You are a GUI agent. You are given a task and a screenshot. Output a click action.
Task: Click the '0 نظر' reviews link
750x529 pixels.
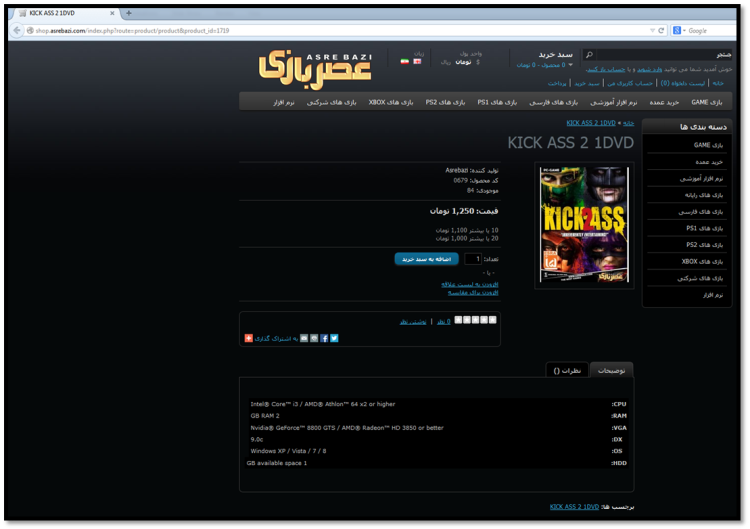444,322
